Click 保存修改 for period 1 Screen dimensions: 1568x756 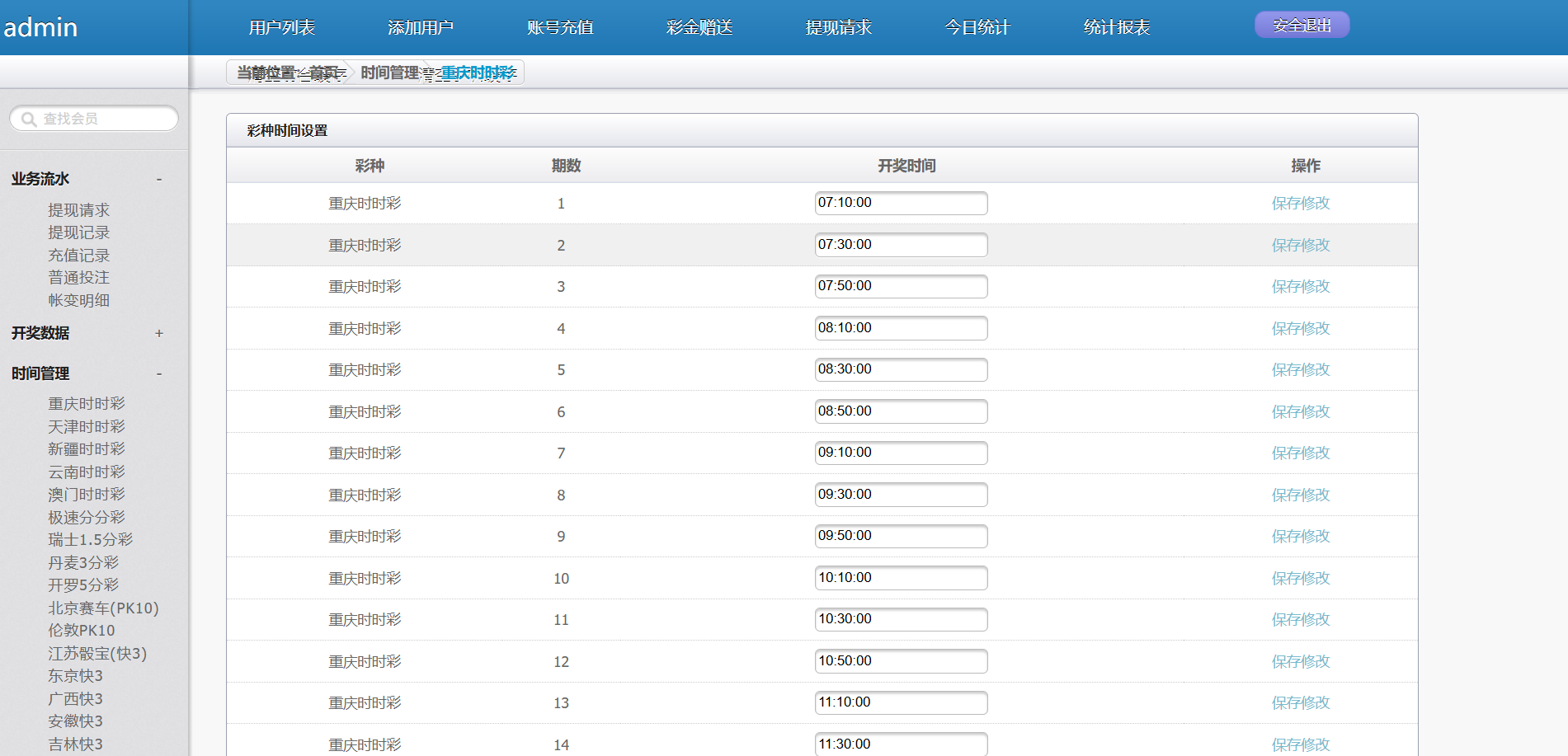[1300, 204]
